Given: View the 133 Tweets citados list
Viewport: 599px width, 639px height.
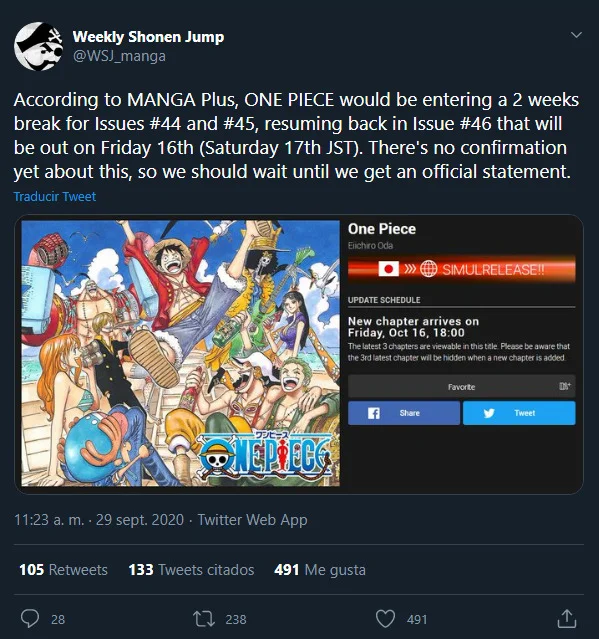Looking at the screenshot, I should (191, 569).
